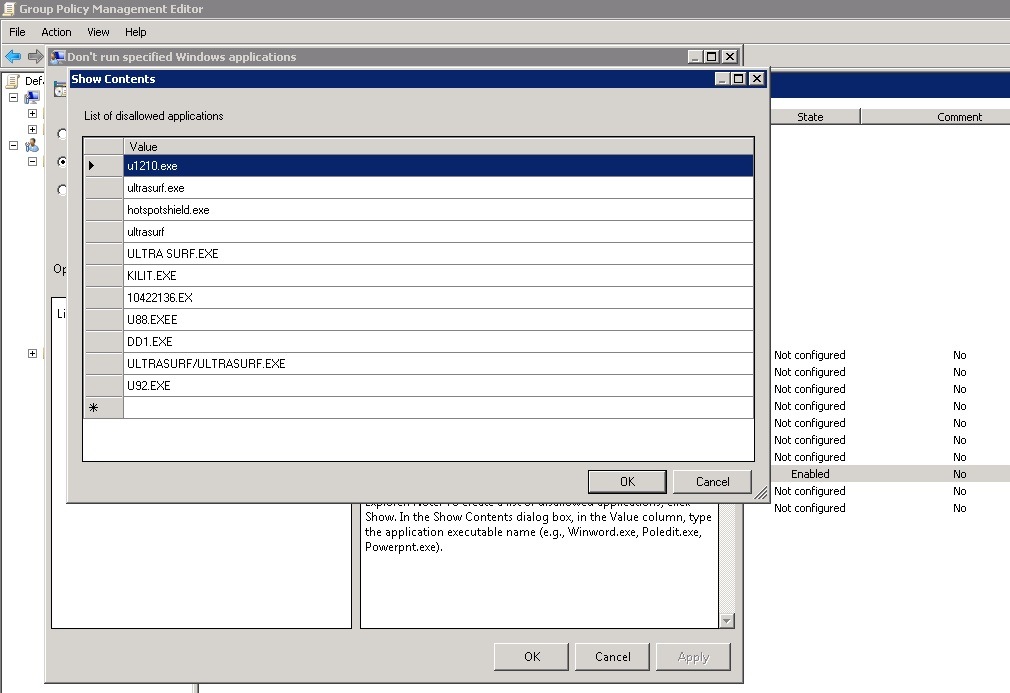Open the Help menu
The image size is (1010, 693).
point(135,32)
